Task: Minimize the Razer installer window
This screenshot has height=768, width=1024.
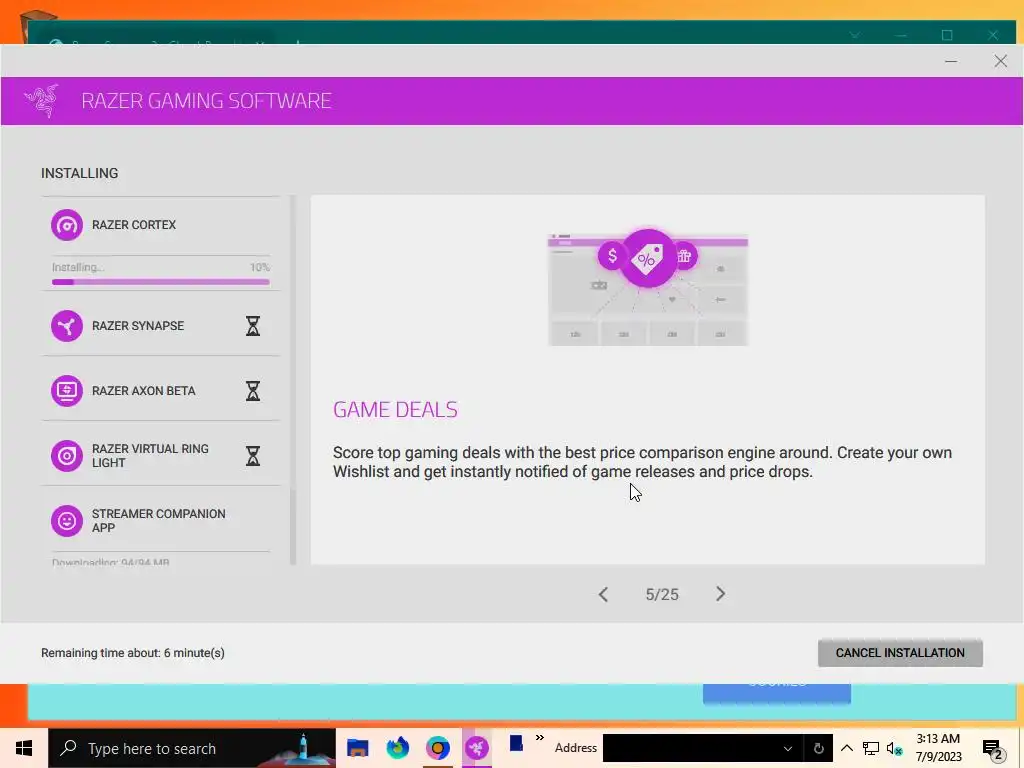Action: click(951, 61)
